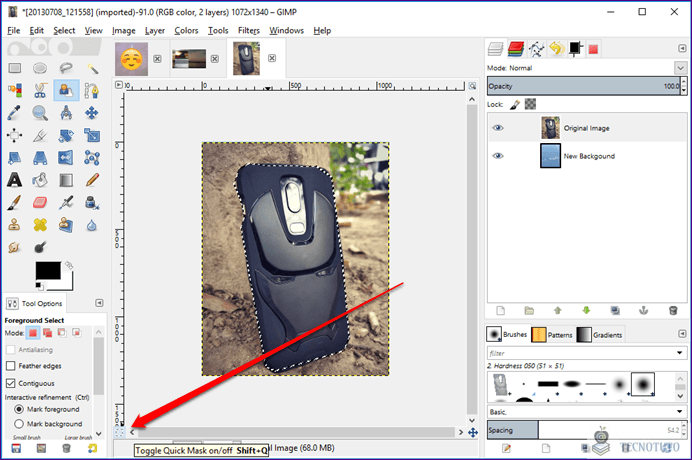Screen dimensions: 692x460
Task: Hide the Original Image layer
Action: click(x=498, y=128)
